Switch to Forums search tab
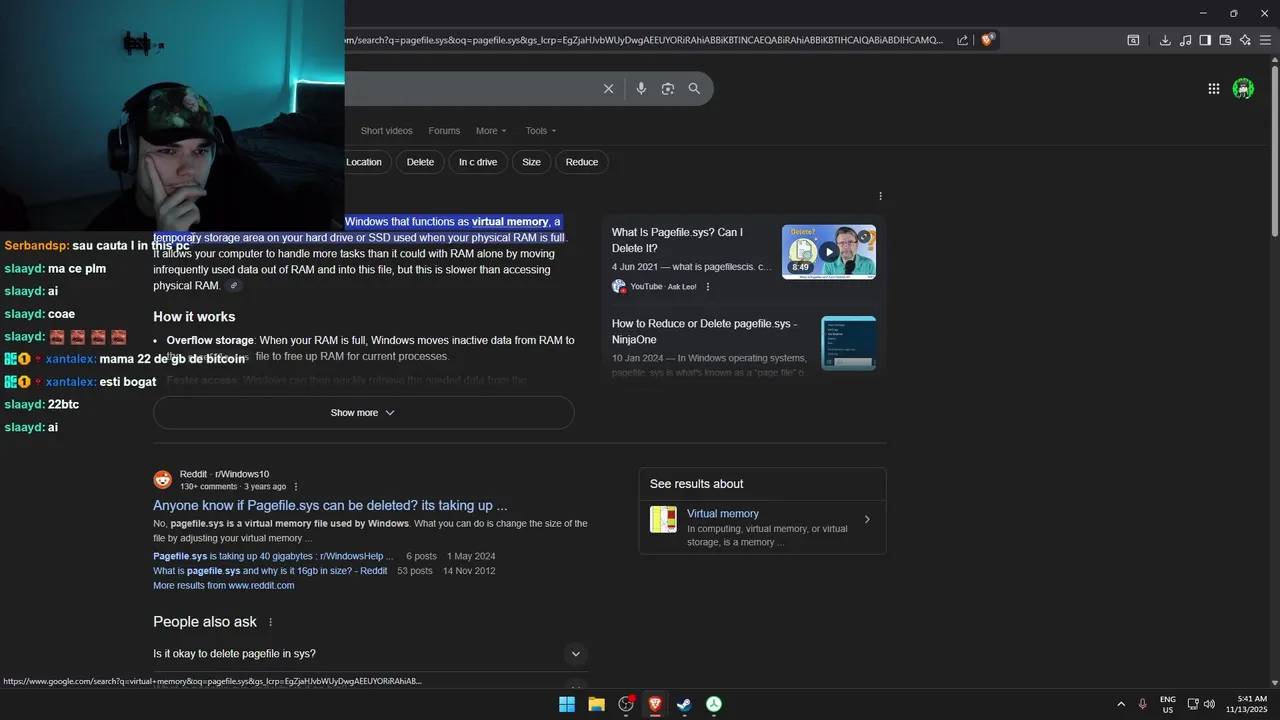Image resolution: width=1280 pixels, height=720 pixels. [444, 131]
